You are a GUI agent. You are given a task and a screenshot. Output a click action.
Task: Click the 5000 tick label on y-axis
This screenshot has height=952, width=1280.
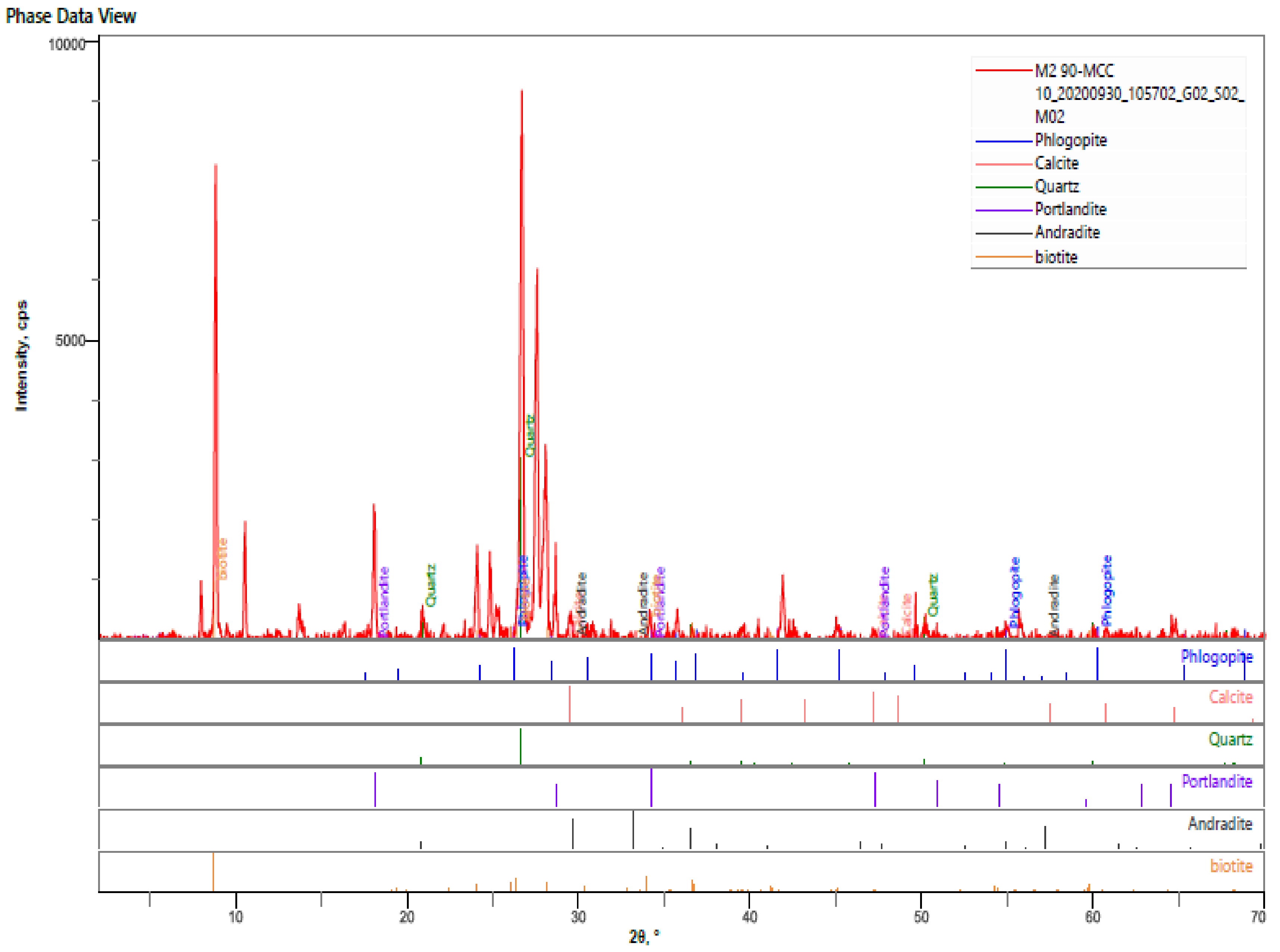(70, 340)
